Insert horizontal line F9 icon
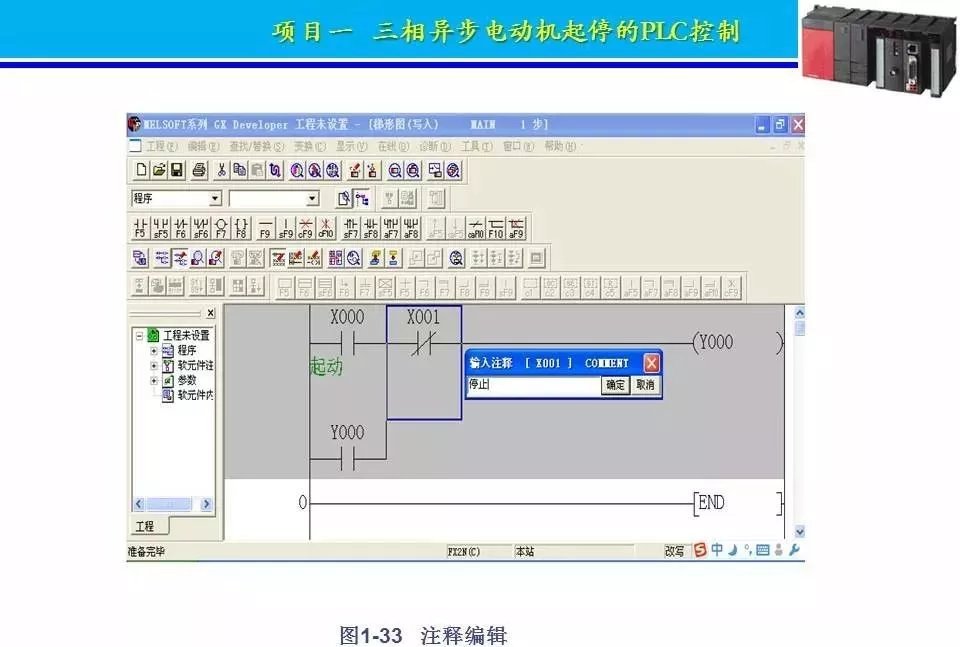 pos(265,228)
